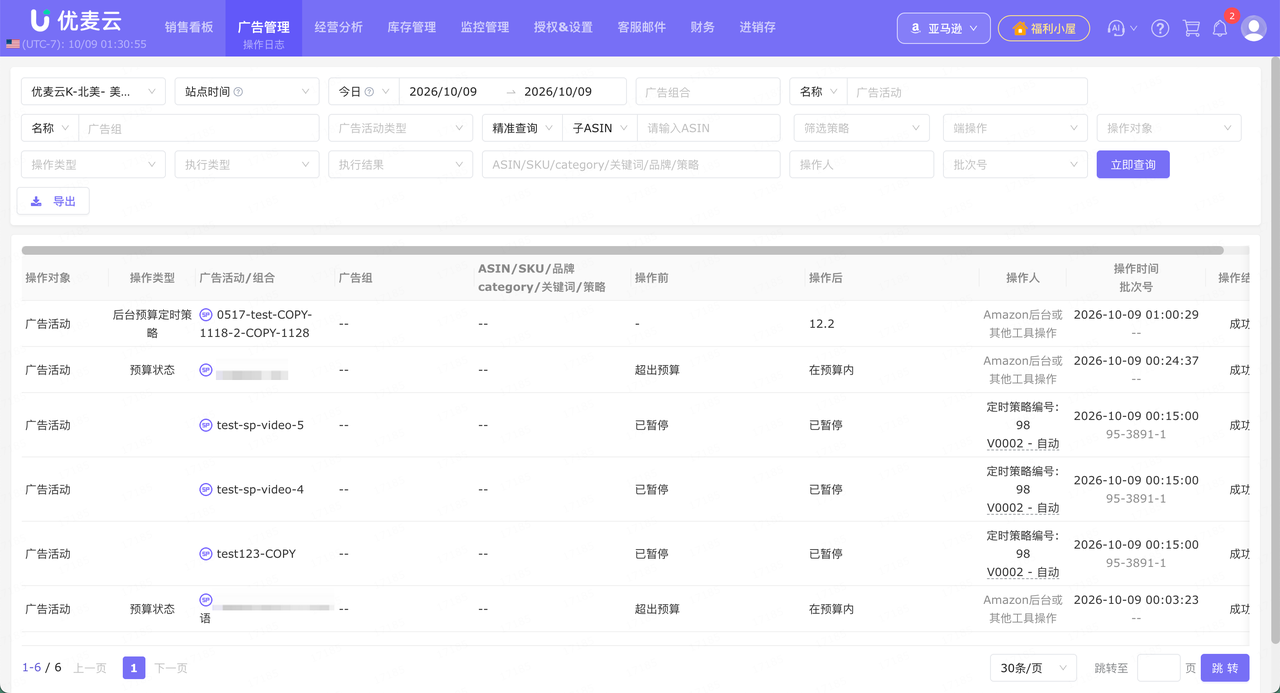
Task: Click the 立即查询 button
Action: 1133,165
